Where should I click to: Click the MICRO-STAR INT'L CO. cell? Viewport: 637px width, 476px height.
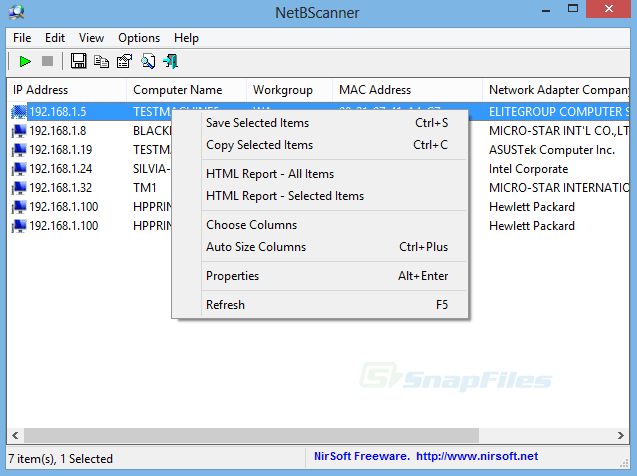coord(559,131)
